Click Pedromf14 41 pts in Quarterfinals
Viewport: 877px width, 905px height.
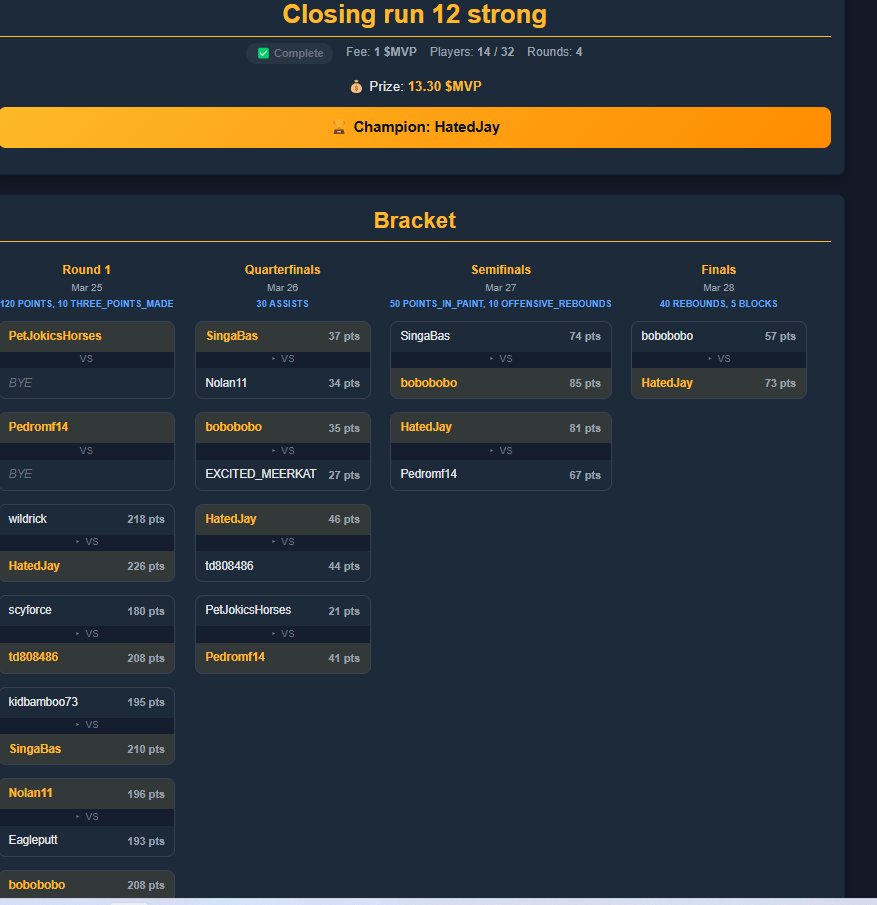[283, 657]
